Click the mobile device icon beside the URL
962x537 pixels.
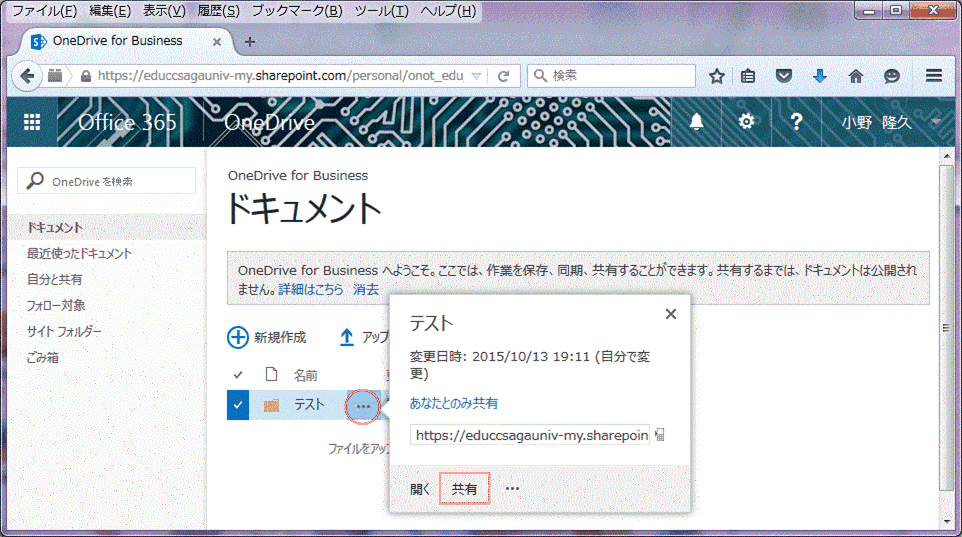tap(660, 435)
